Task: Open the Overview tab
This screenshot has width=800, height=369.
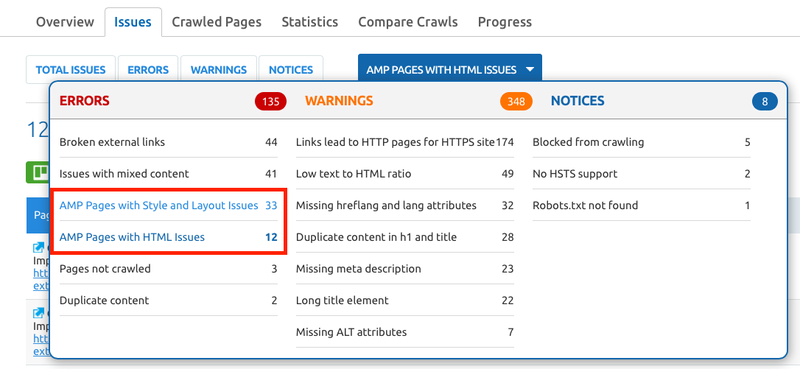Action: pyautogui.click(x=65, y=22)
